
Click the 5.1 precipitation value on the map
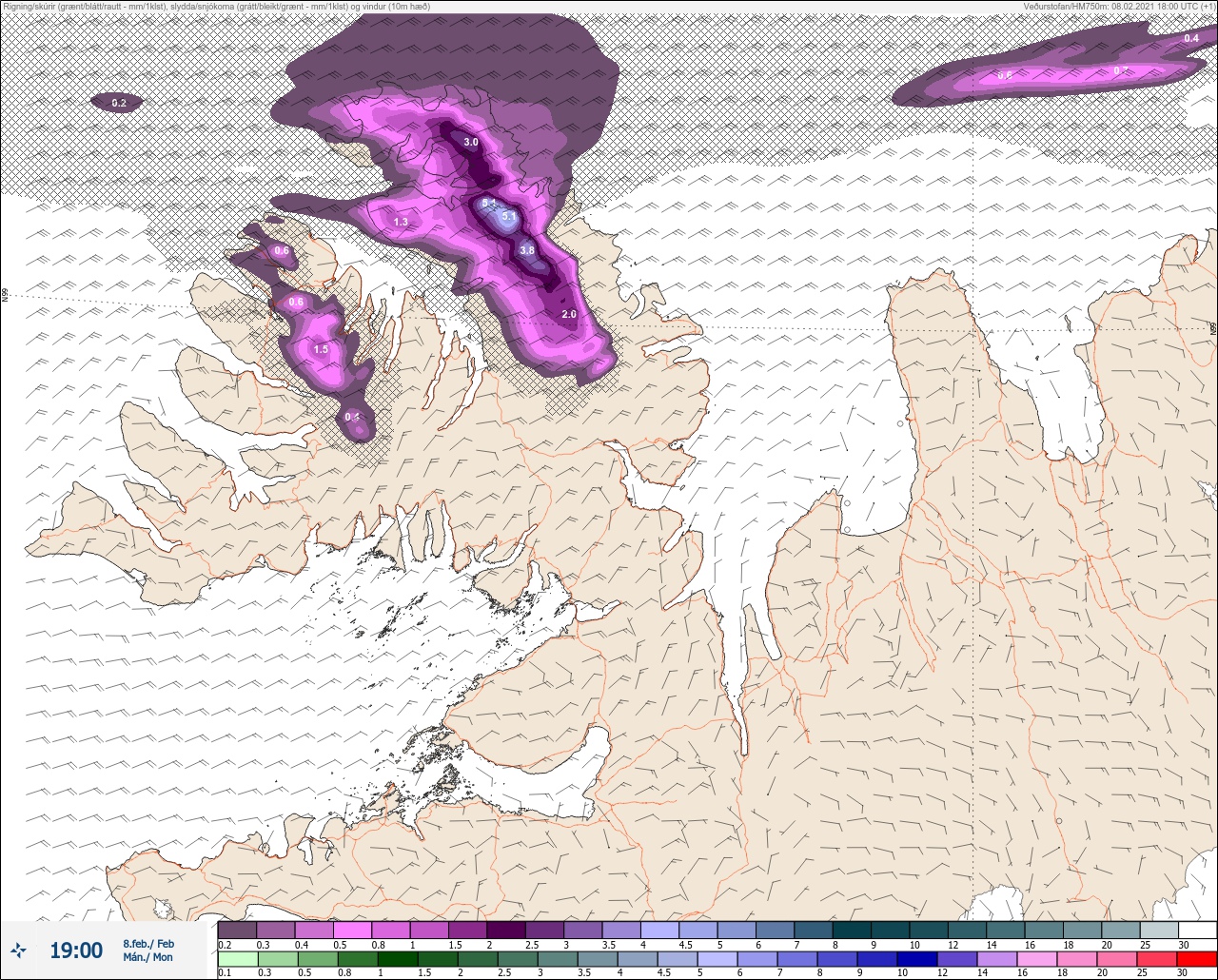pyautogui.click(x=509, y=217)
